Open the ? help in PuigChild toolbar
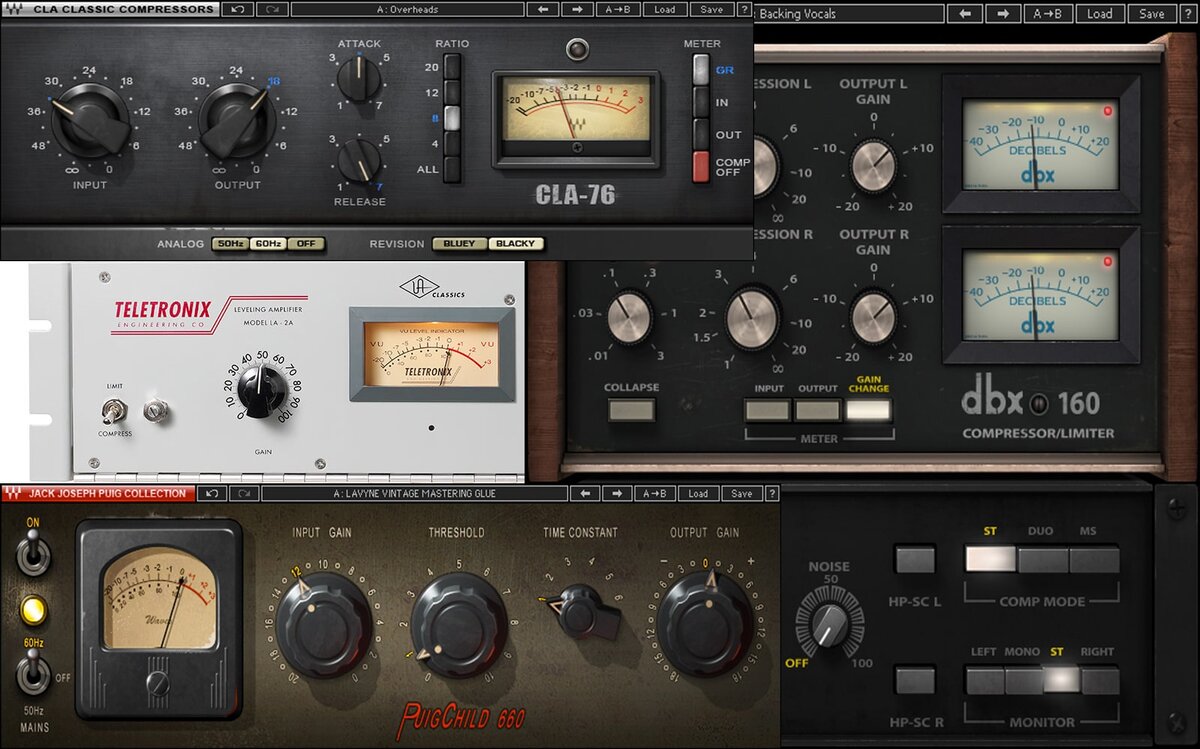The height and width of the screenshot is (749, 1200). (770, 493)
